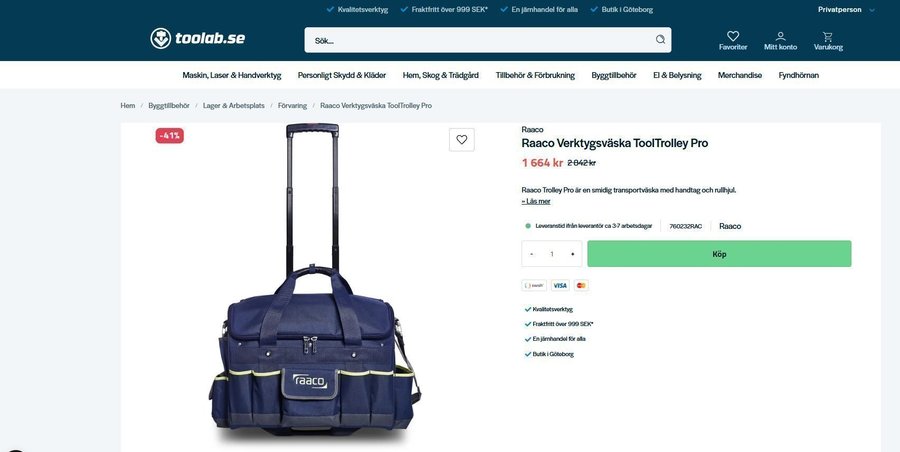Click the search magnifier icon

point(660,40)
